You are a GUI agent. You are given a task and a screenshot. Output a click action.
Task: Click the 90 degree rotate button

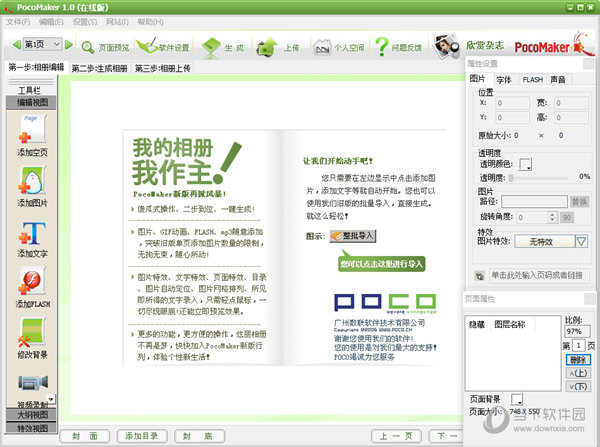[x=567, y=217]
